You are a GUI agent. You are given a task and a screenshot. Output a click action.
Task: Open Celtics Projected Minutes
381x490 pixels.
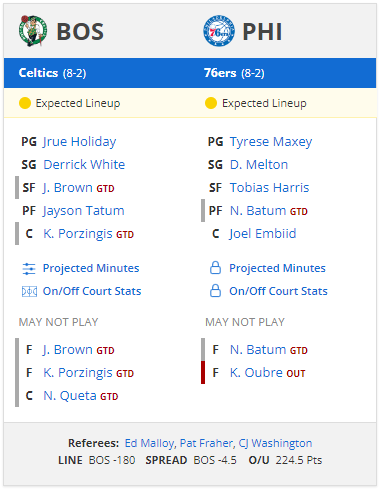coord(91,268)
